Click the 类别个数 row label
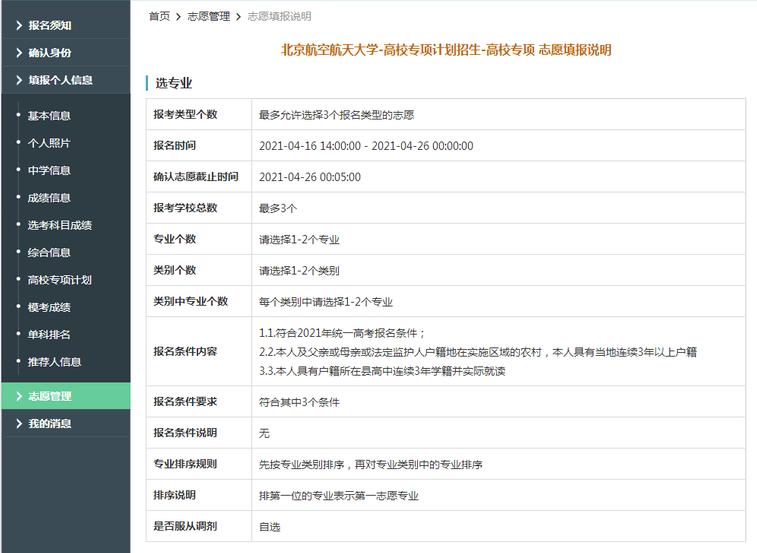Screen dimensions: 757x553 [174, 270]
